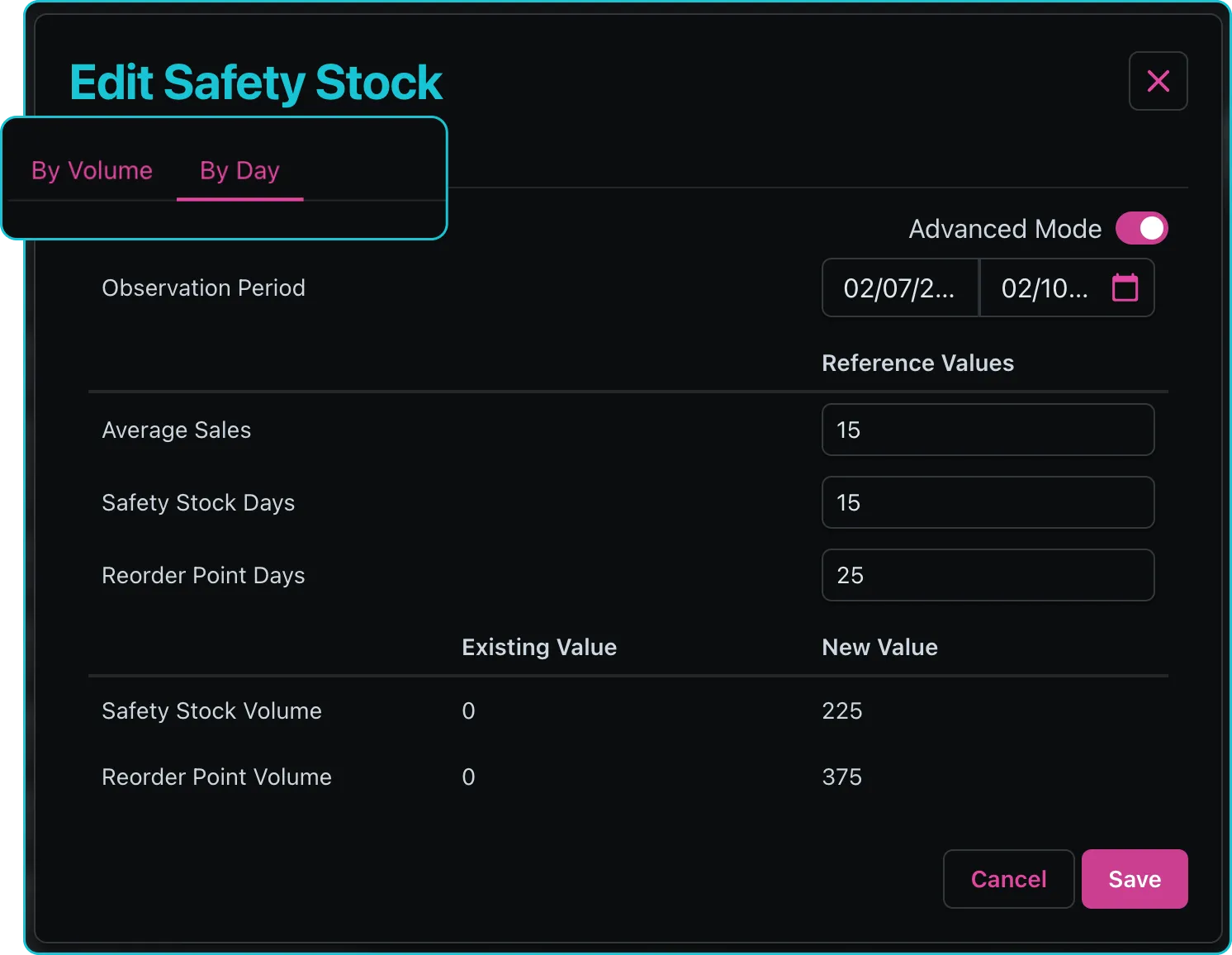Image resolution: width=1232 pixels, height=955 pixels.
Task: Focus the Average Sales input field
Action: (988, 430)
